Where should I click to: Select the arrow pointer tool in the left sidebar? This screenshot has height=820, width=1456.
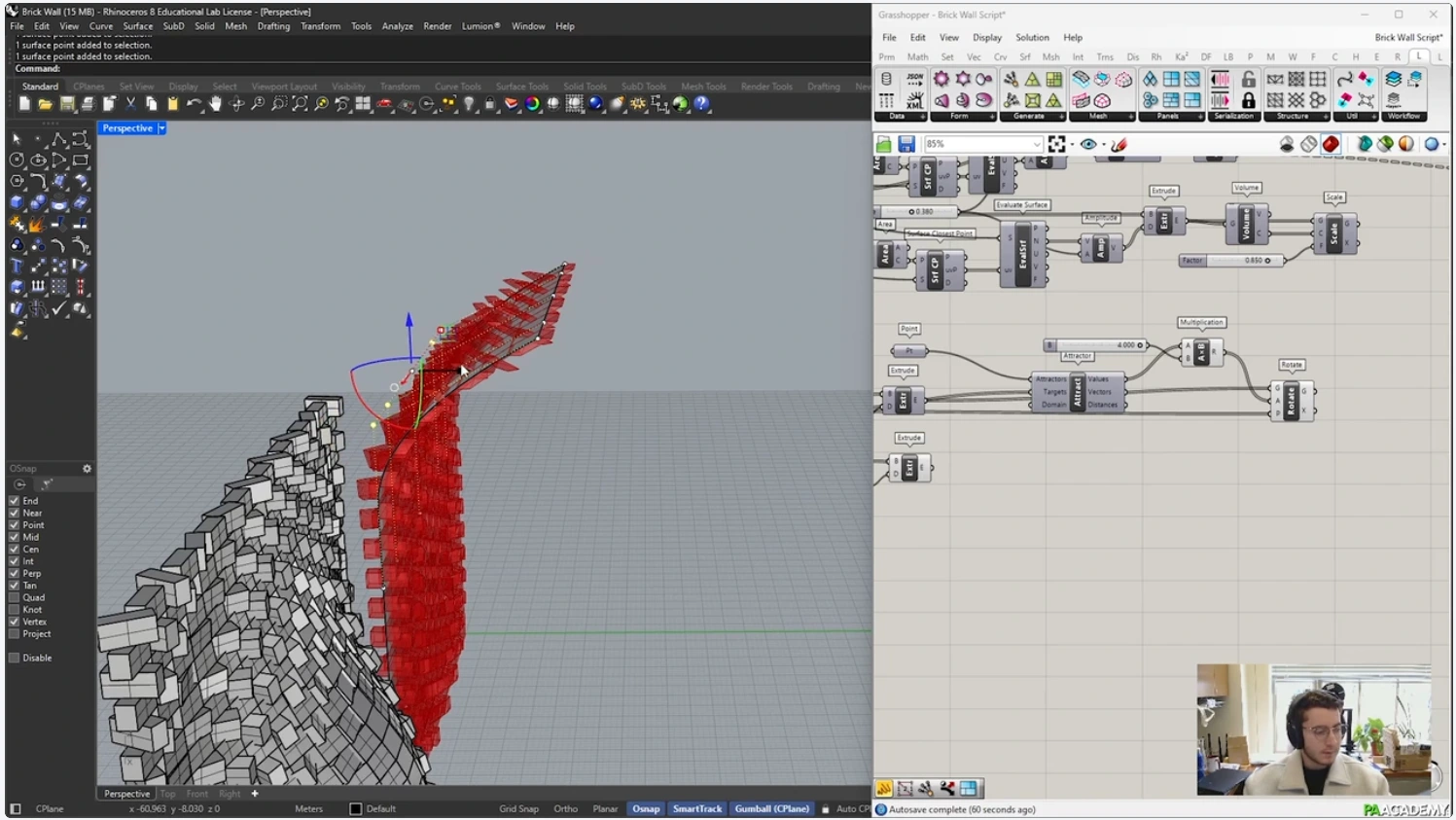coord(17,139)
